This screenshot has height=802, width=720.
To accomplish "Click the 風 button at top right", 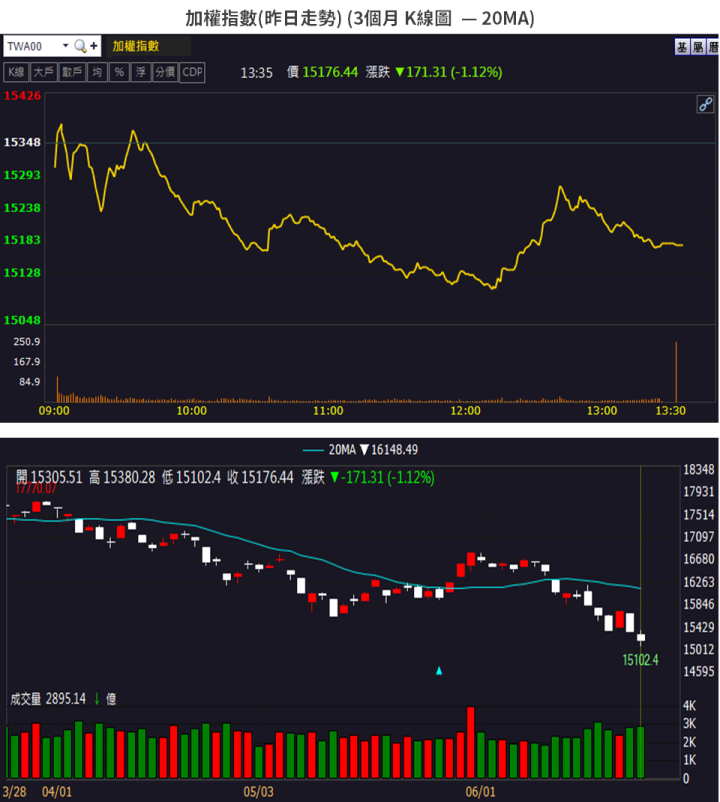I will pos(698,48).
